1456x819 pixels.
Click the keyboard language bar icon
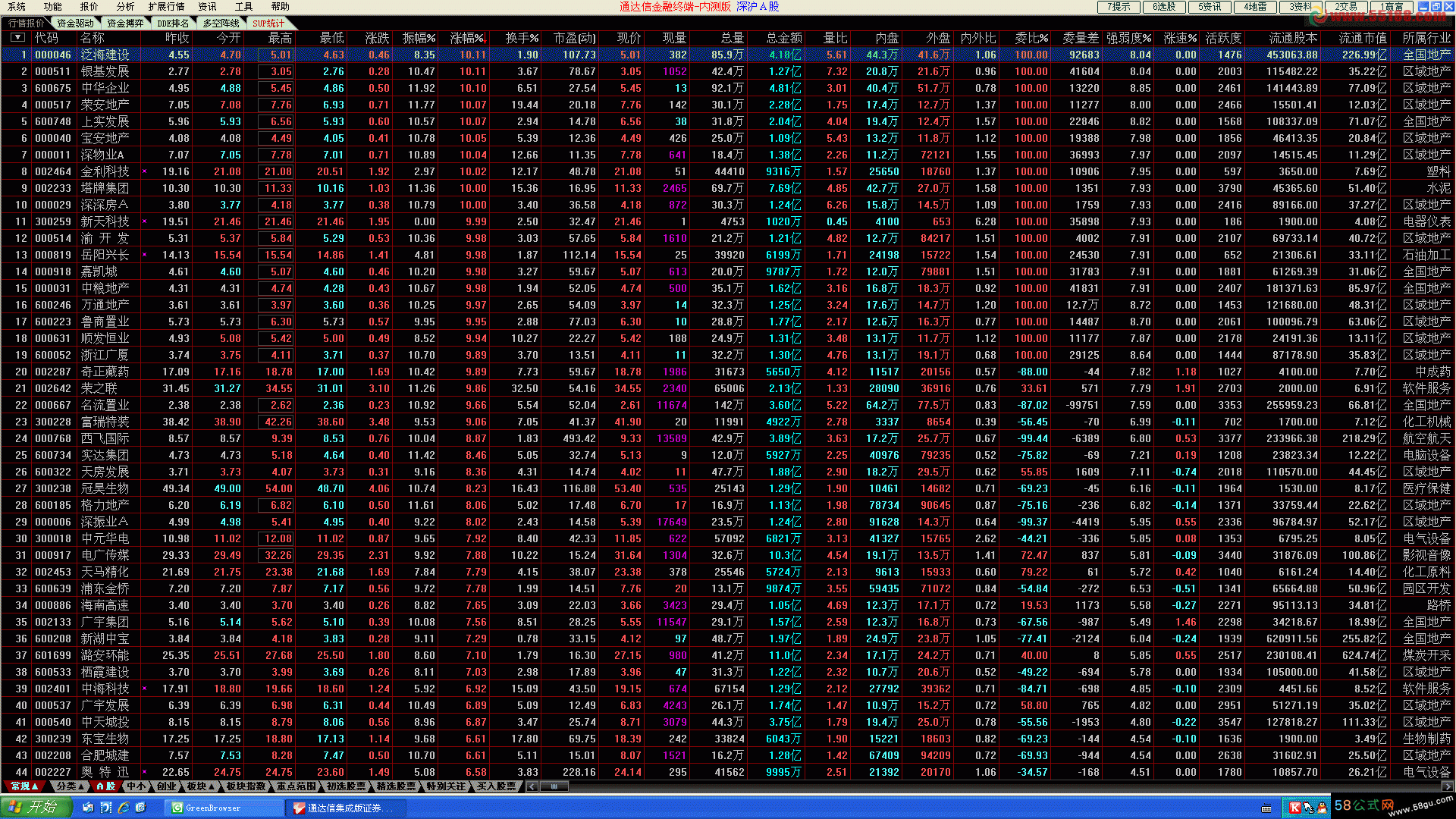[1266, 808]
